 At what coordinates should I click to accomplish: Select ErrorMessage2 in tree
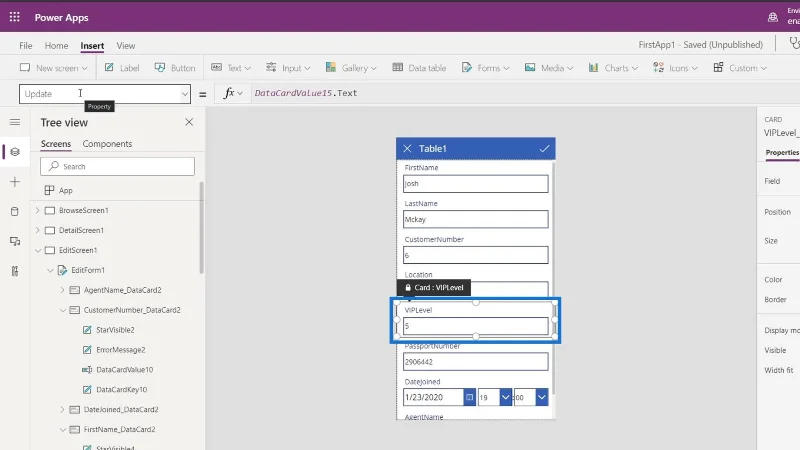click(x=120, y=349)
